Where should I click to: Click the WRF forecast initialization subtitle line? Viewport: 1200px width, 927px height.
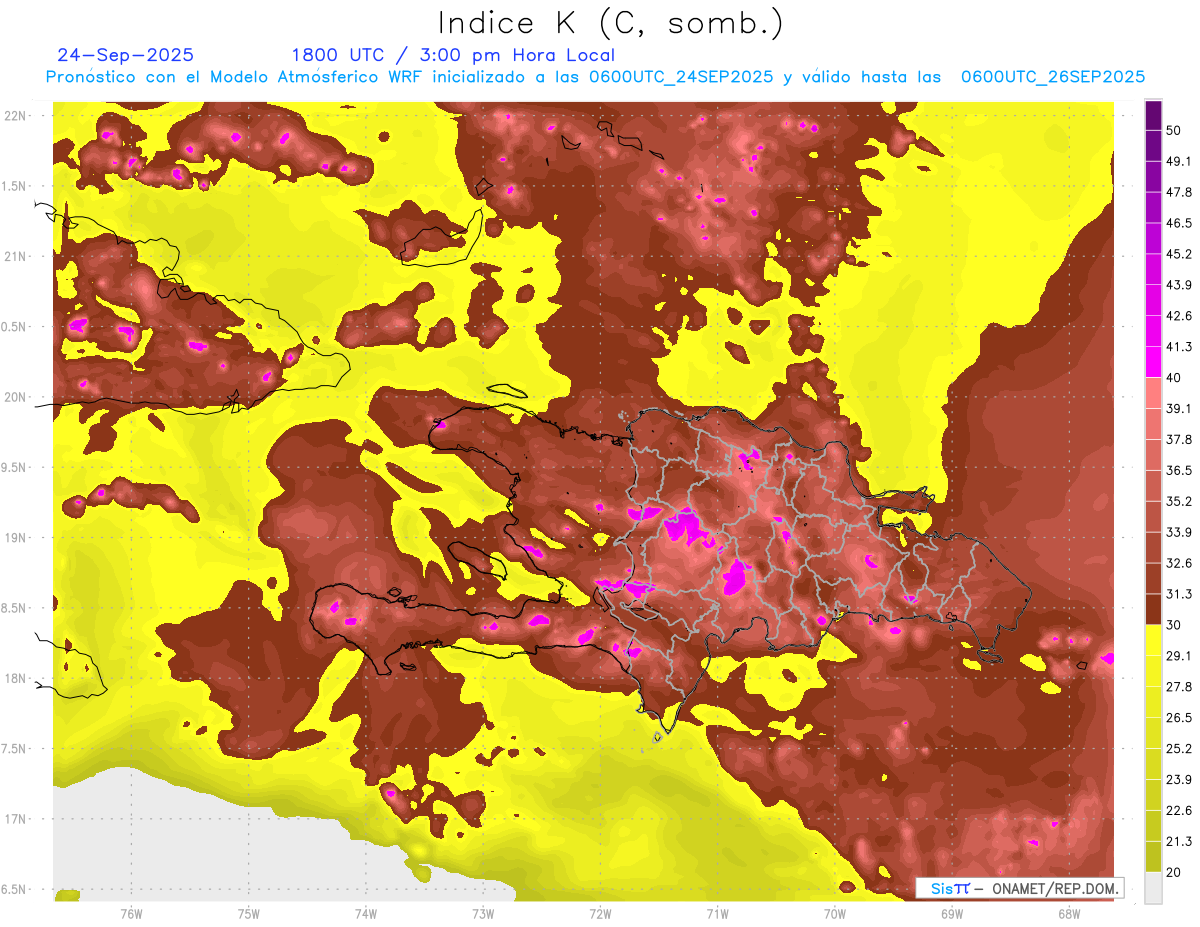pos(595,77)
